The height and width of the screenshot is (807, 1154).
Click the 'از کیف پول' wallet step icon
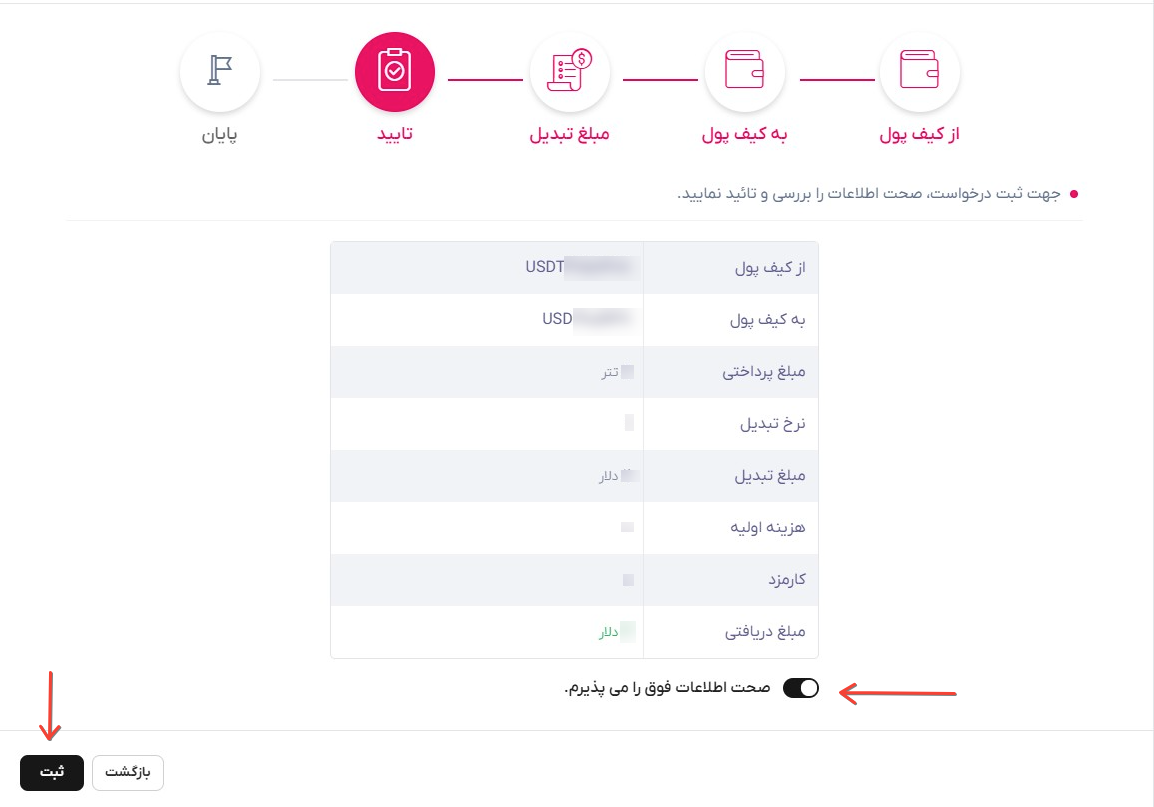click(919, 71)
